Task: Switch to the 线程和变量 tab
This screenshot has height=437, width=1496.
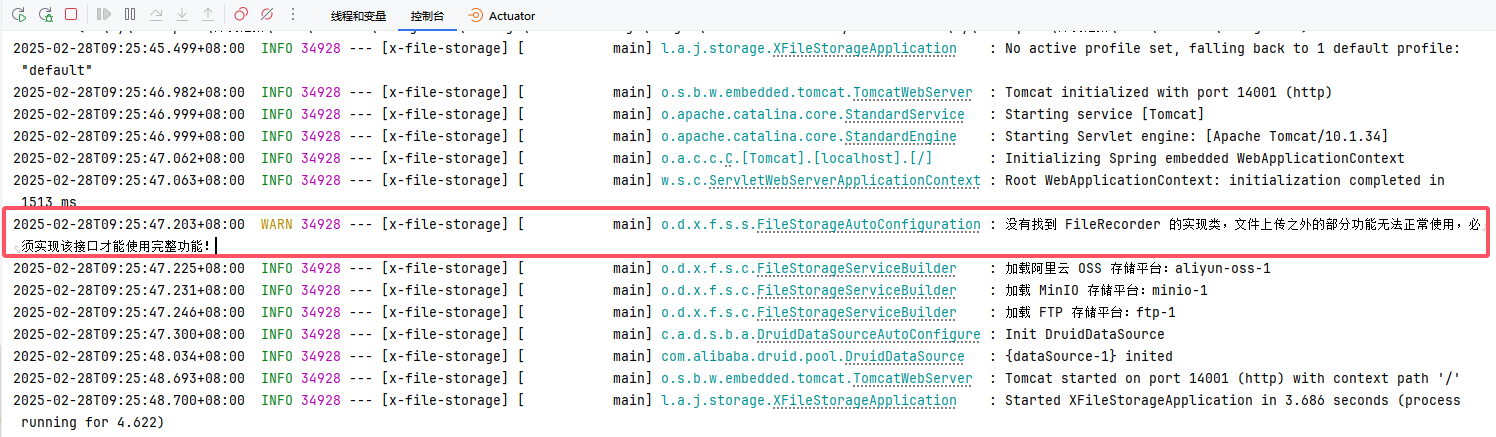Action: (359, 16)
